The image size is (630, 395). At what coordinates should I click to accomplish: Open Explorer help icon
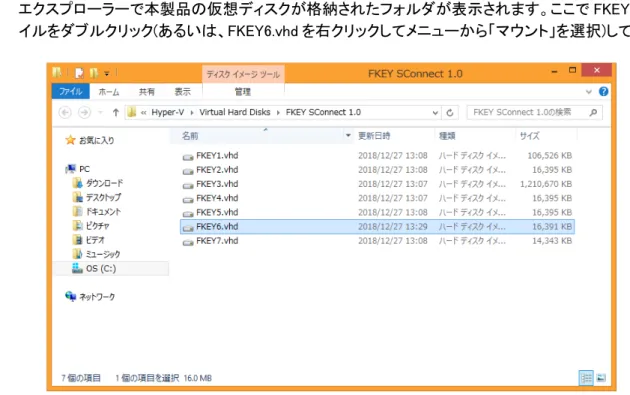[x=603, y=92]
